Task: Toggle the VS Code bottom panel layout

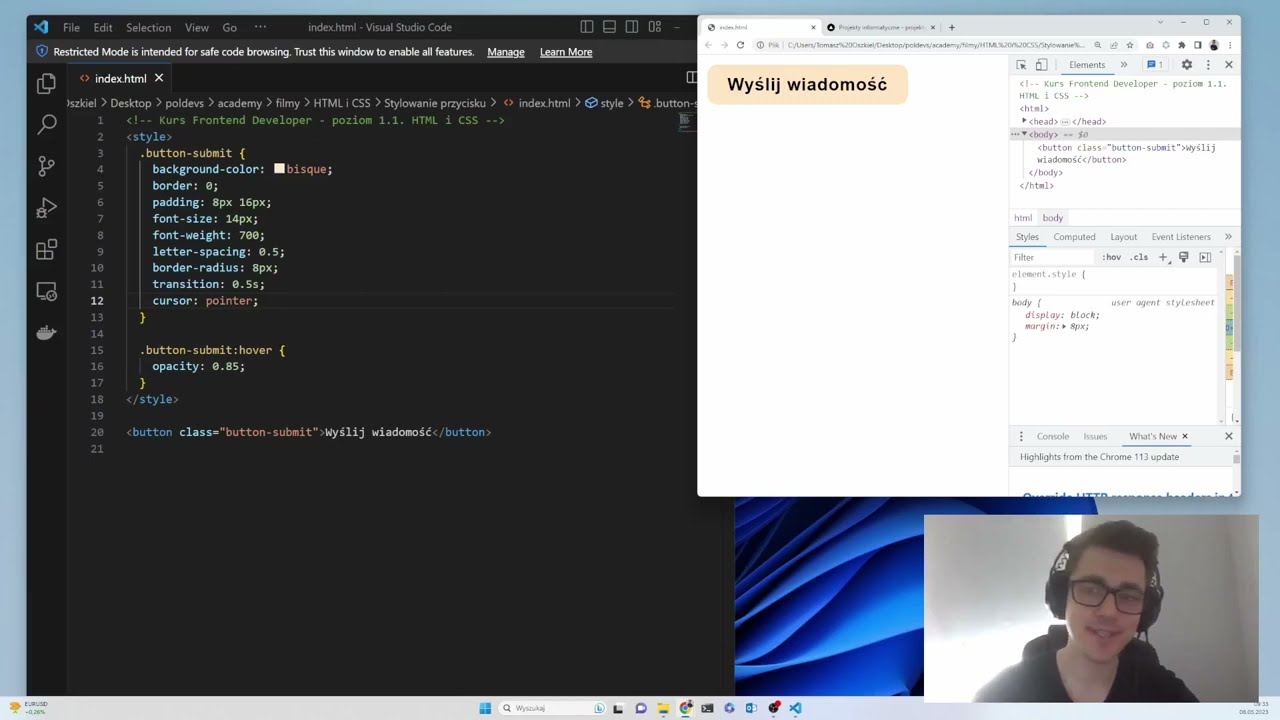Action: tap(609, 27)
